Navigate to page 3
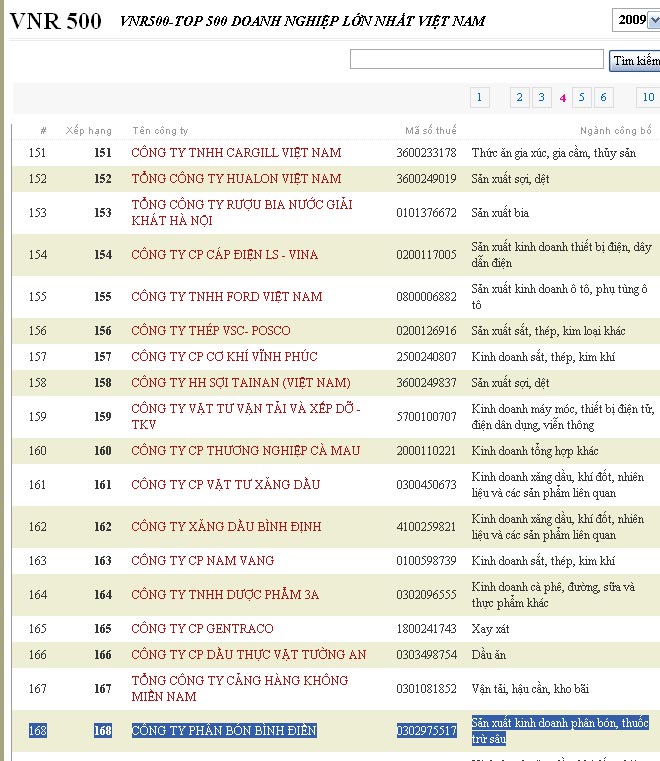This screenshot has height=761, width=660. tap(541, 97)
